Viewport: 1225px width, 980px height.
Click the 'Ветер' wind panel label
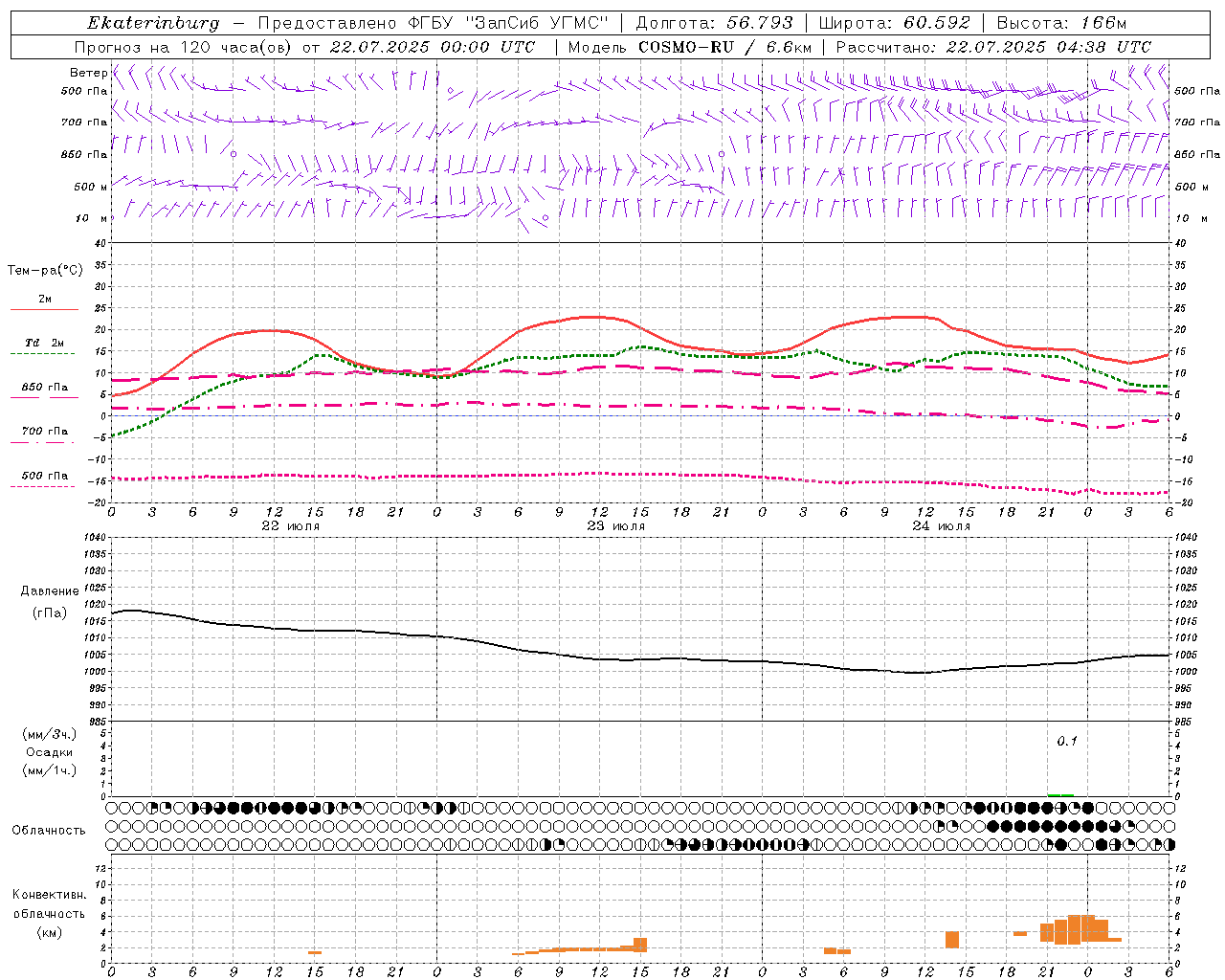pos(88,73)
